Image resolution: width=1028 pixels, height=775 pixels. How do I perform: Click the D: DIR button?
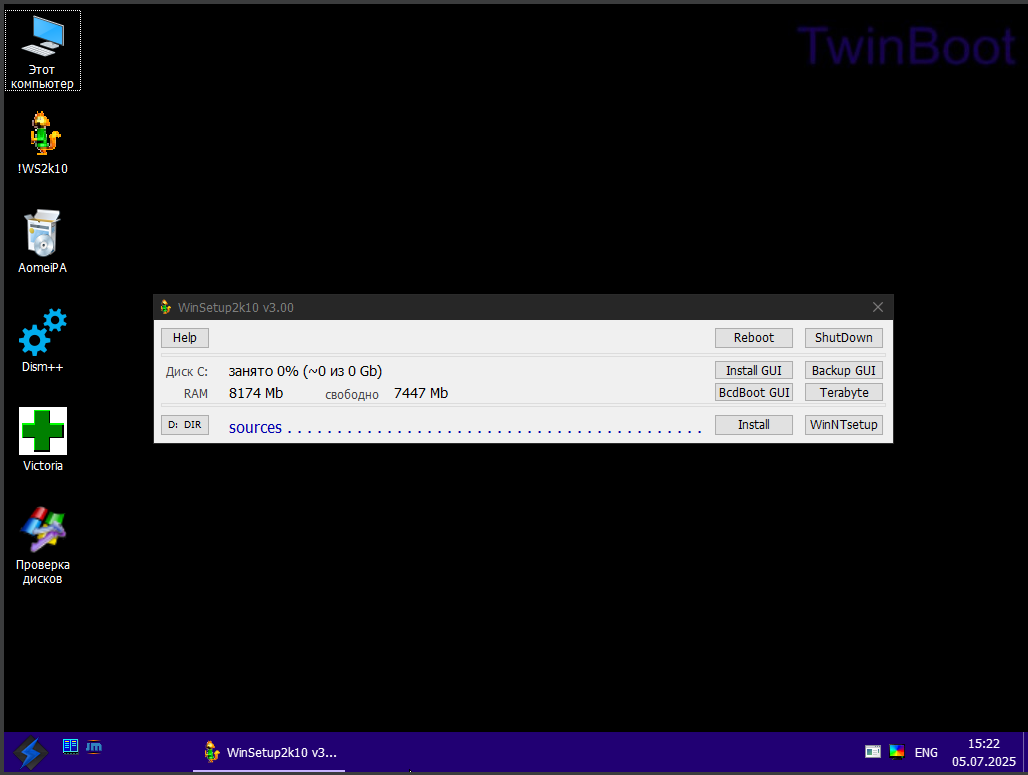(185, 424)
